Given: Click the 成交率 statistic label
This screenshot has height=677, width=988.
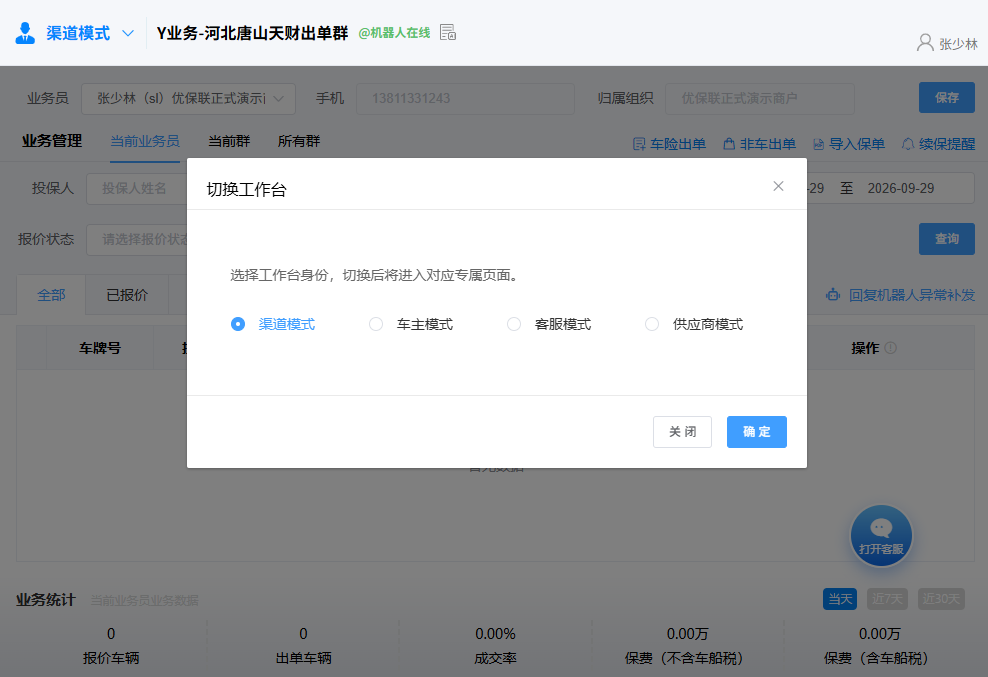Looking at the screenshot, I should 495,658.
